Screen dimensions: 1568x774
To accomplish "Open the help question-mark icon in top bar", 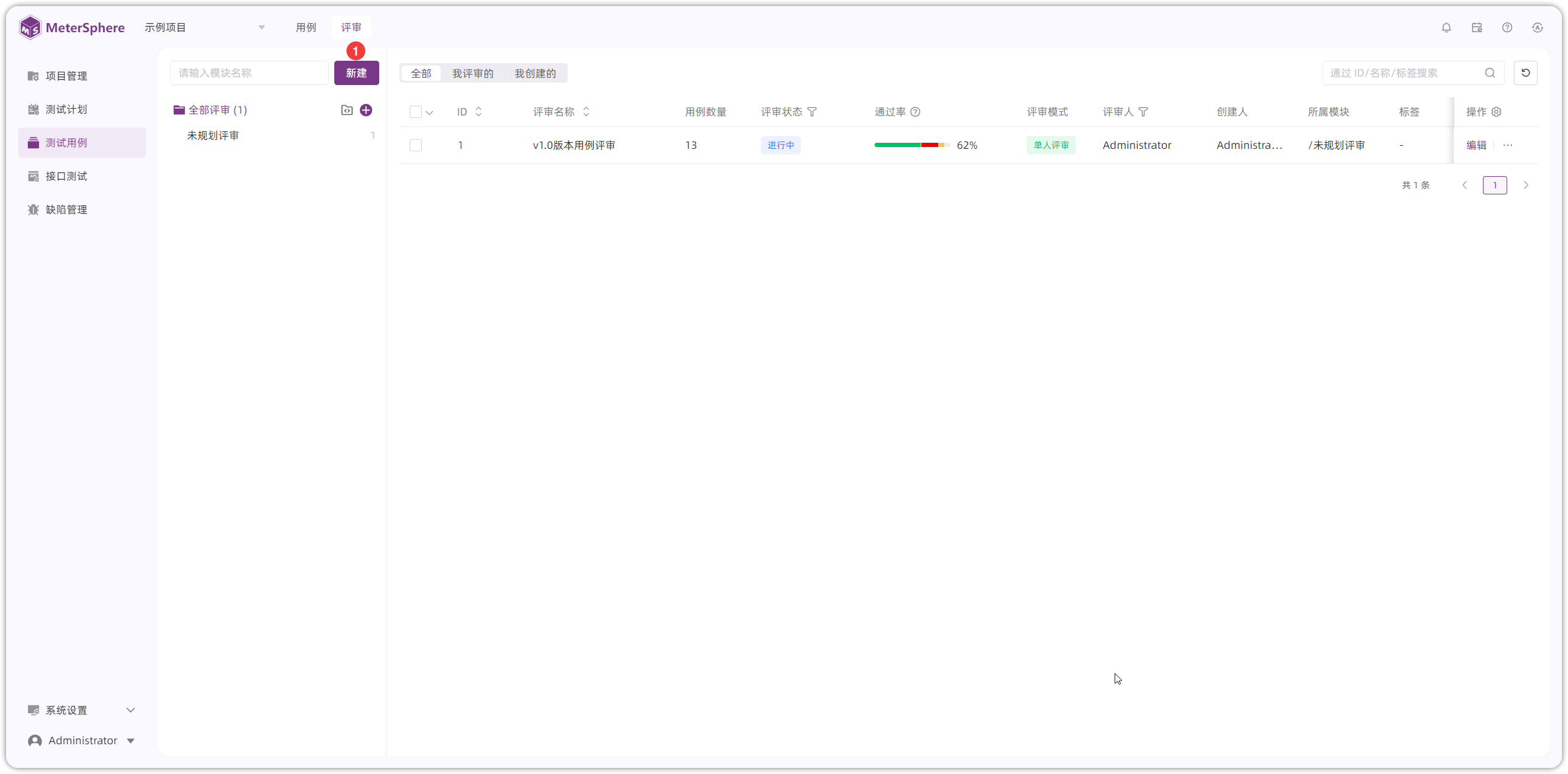I will (x=1507, y=27).
